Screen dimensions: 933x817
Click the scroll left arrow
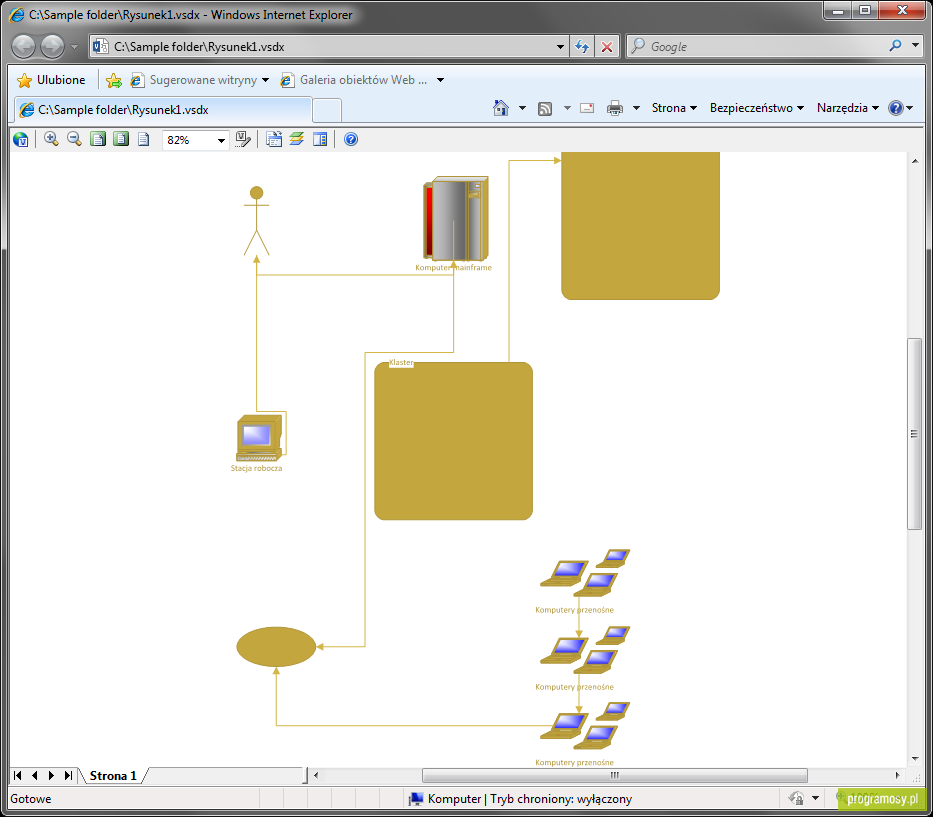316,775
